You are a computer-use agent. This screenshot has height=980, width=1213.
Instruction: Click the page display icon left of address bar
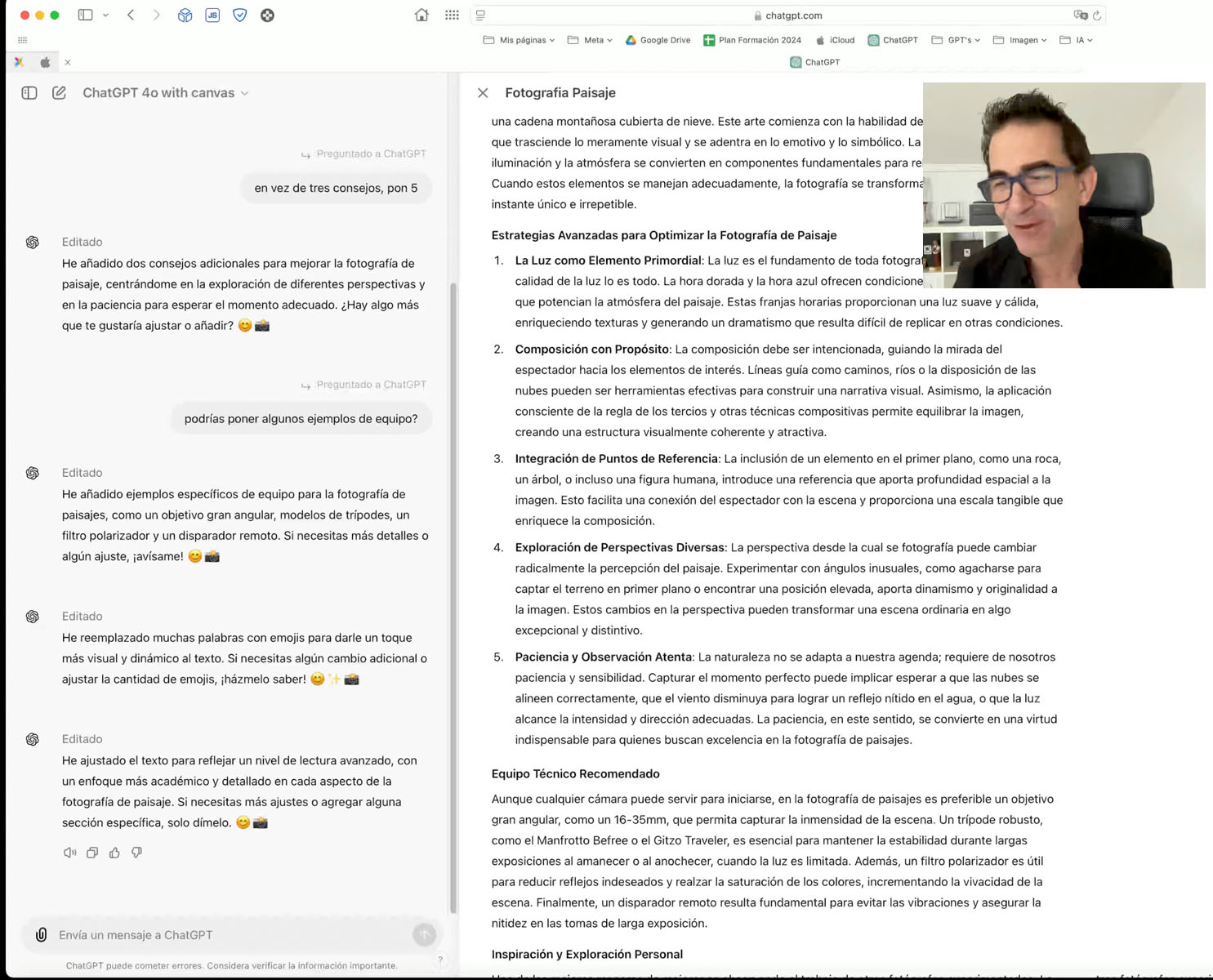[480, 16]
